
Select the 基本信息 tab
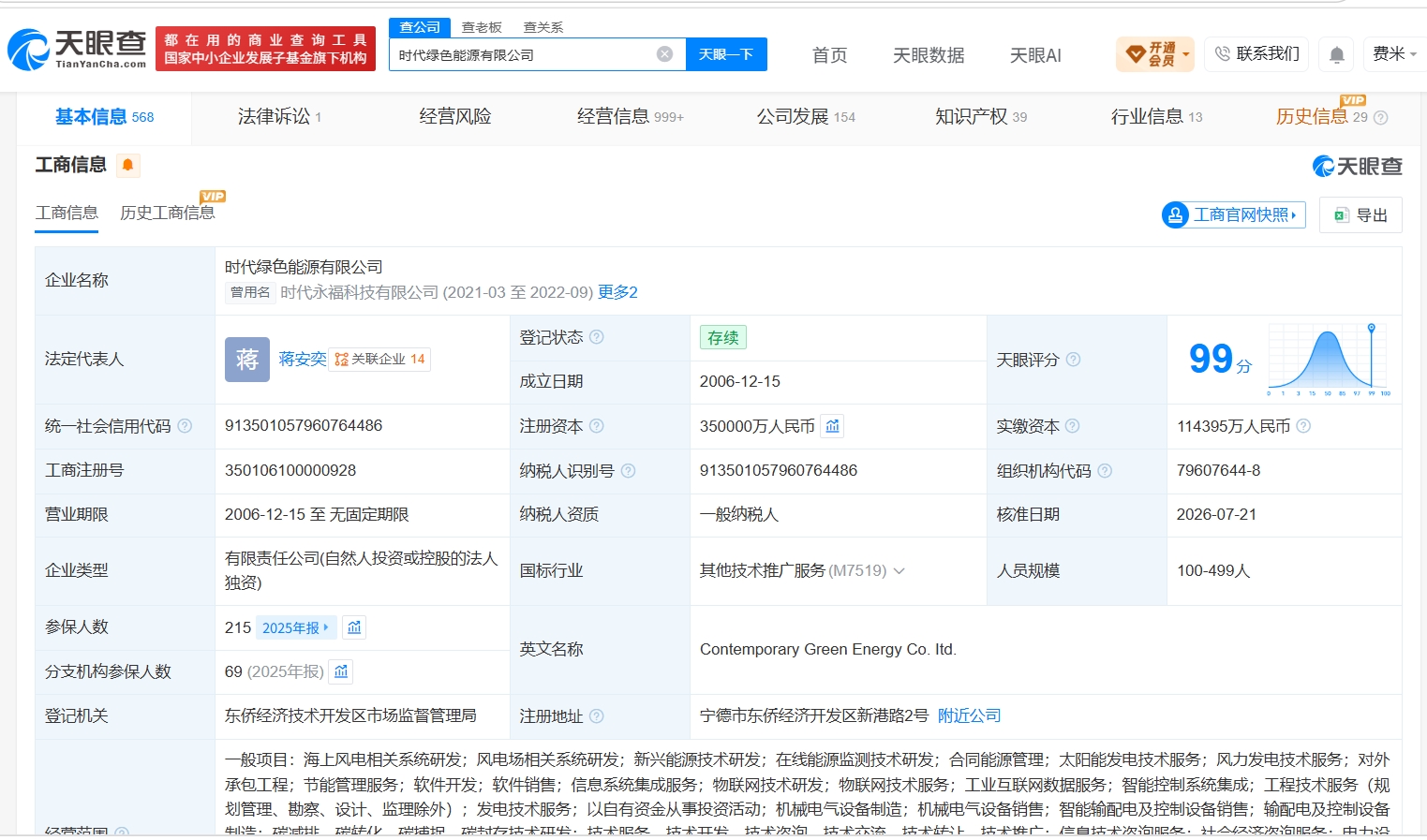pyautogui.click(x=104, y=117)
